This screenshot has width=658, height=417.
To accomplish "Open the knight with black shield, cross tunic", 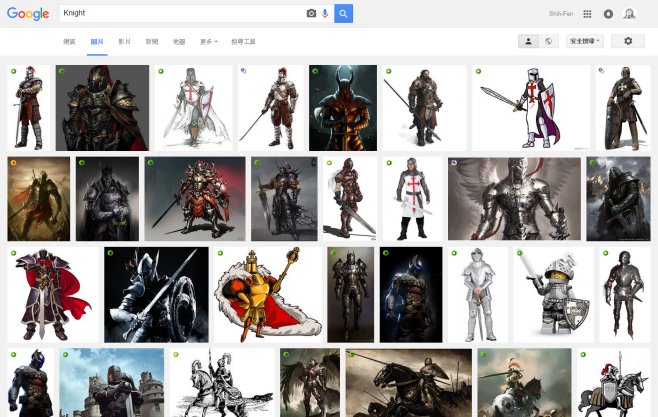I will [623, 108].
